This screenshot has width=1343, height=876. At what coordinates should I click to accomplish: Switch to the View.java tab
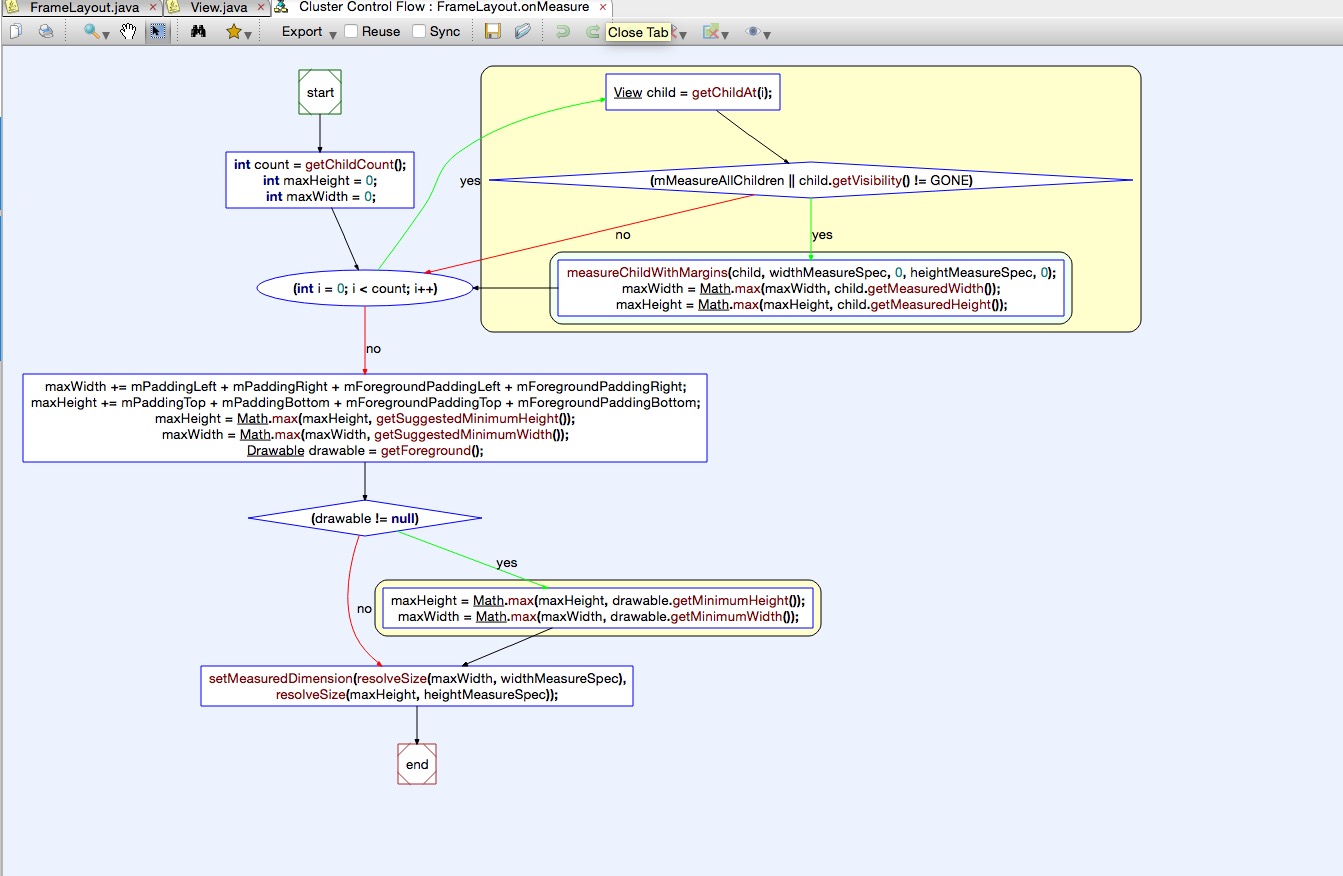click(218, 7)
